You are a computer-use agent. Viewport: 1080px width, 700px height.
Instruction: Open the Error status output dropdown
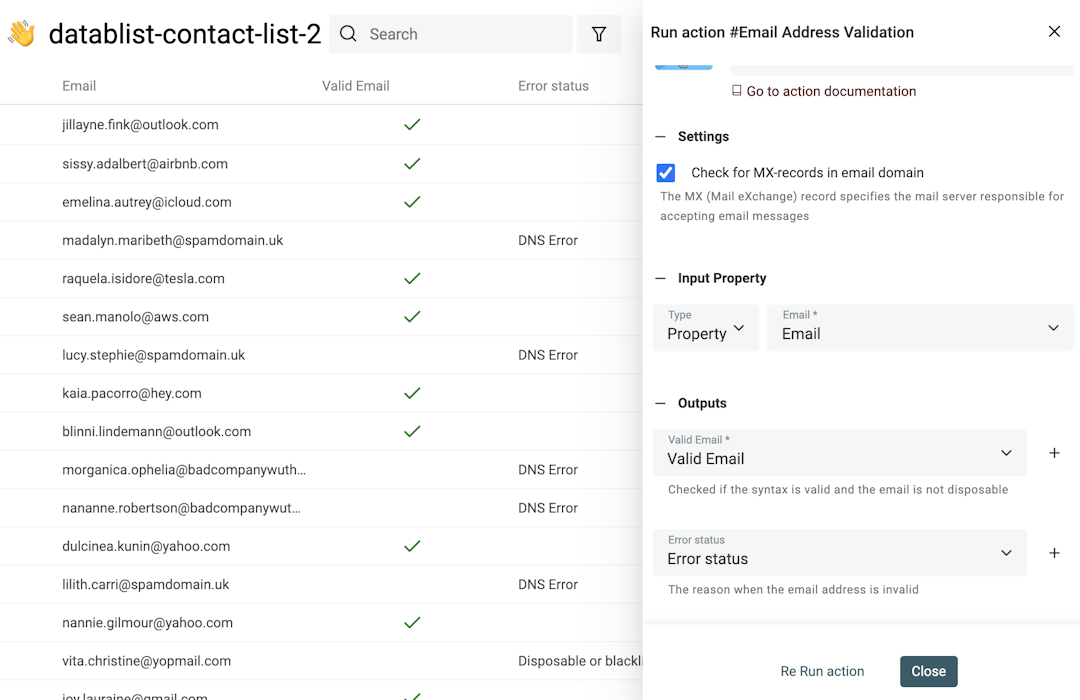[839, 553]
